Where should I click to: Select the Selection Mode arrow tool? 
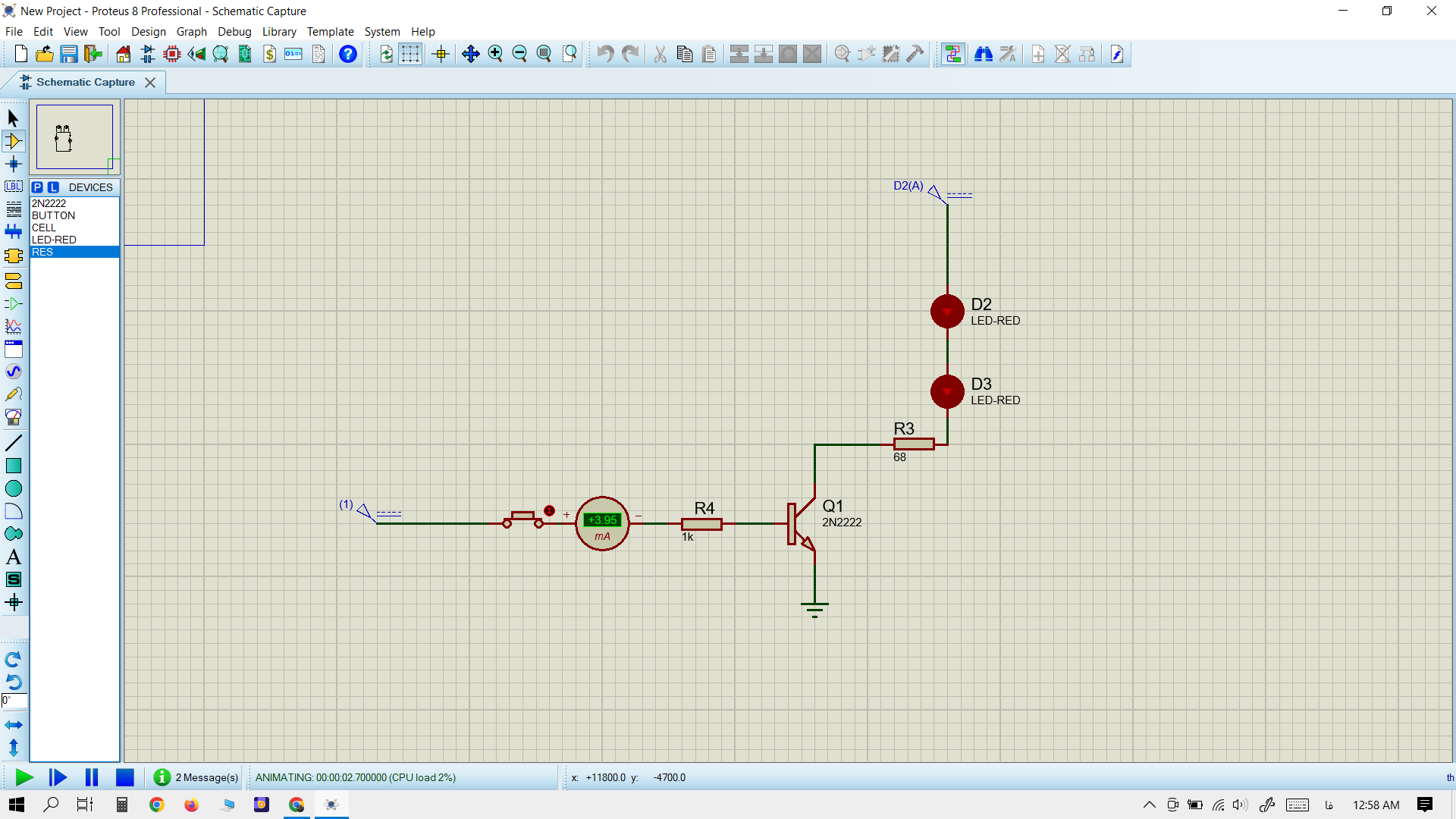tap(13, 118)
